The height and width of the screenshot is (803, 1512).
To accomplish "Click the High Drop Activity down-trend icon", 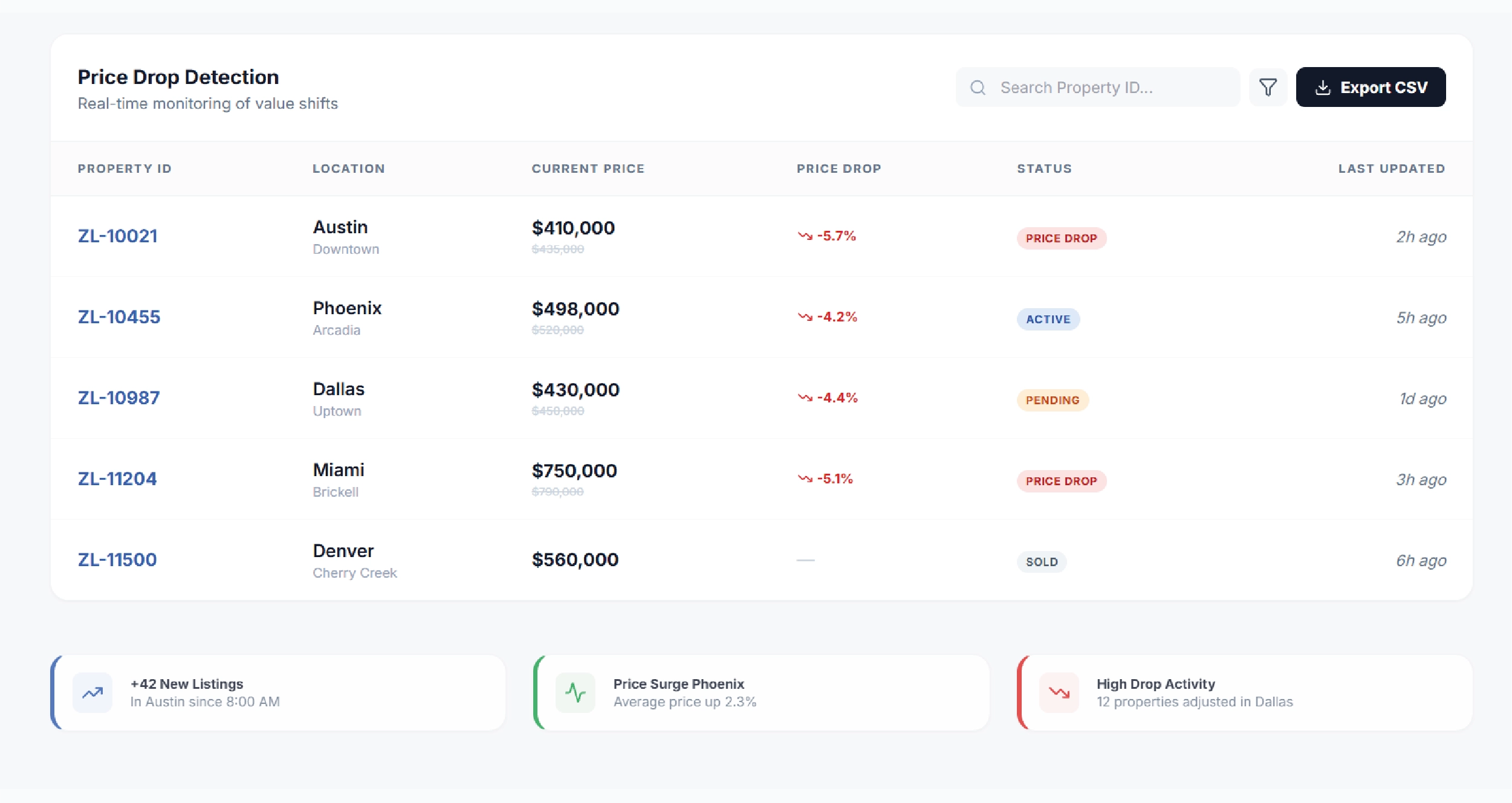I will click(1059, 692).
